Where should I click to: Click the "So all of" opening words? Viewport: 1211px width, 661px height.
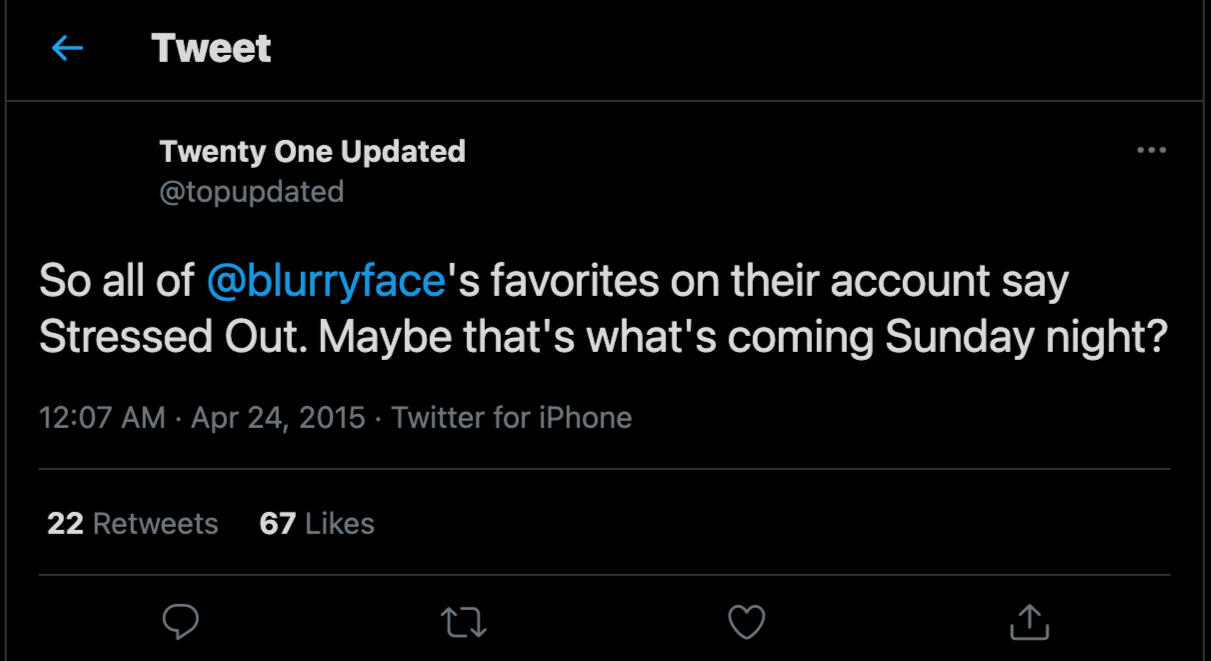pyautogui.click(x=116, y=282)
